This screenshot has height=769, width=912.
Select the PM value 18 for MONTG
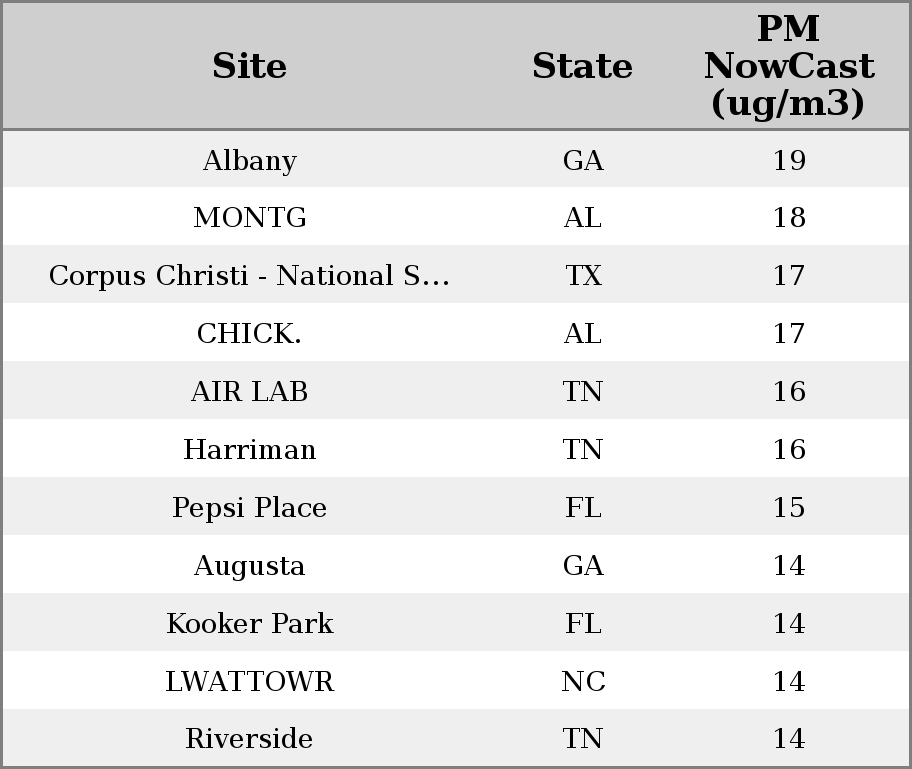click(x=789, y=218)
